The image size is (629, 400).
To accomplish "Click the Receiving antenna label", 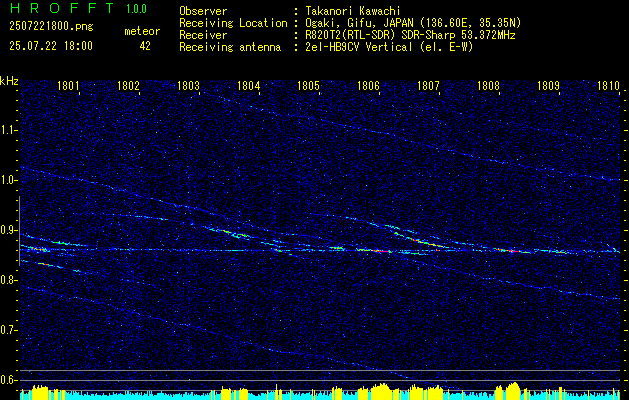I will click(230, 47).
